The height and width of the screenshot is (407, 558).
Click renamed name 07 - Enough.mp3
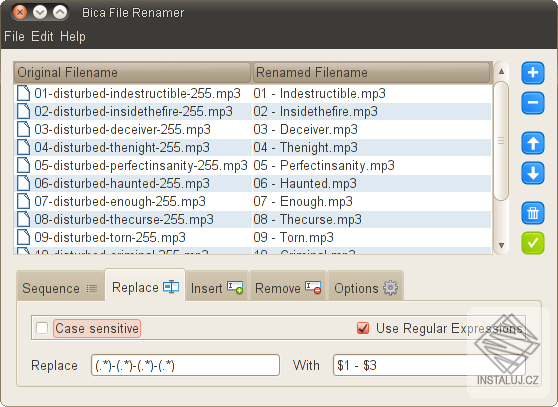303,201
